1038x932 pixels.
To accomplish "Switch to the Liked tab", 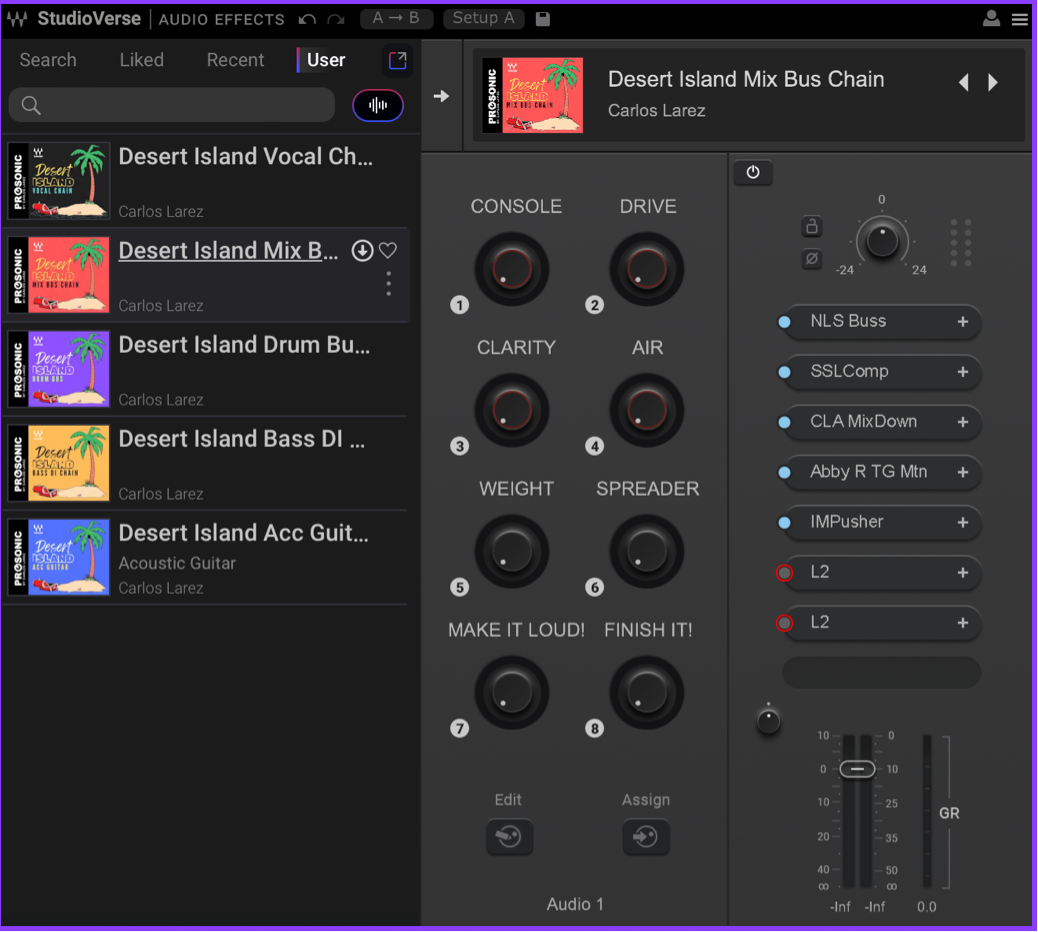I will click(x=141, y=60).
